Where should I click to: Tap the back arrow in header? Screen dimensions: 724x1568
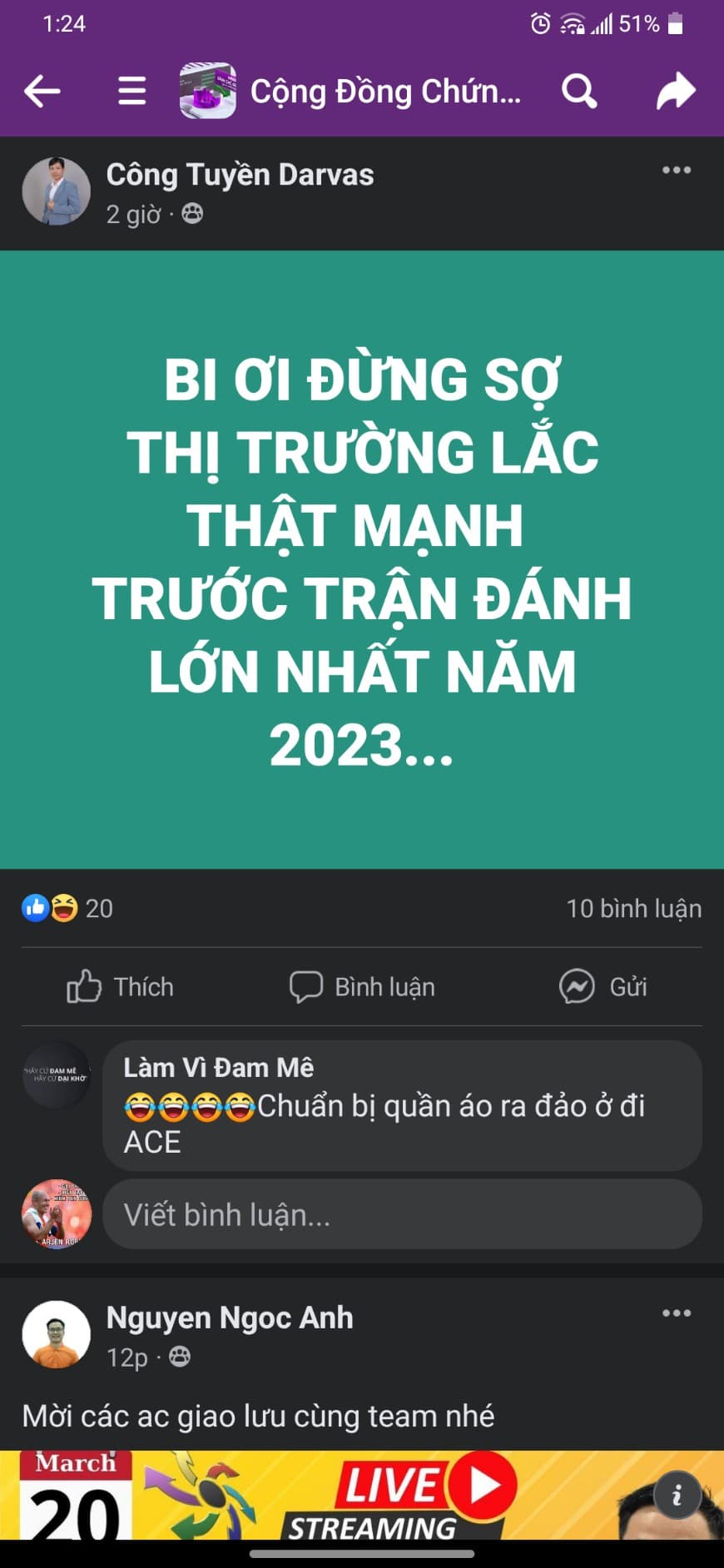click(42, 91)
